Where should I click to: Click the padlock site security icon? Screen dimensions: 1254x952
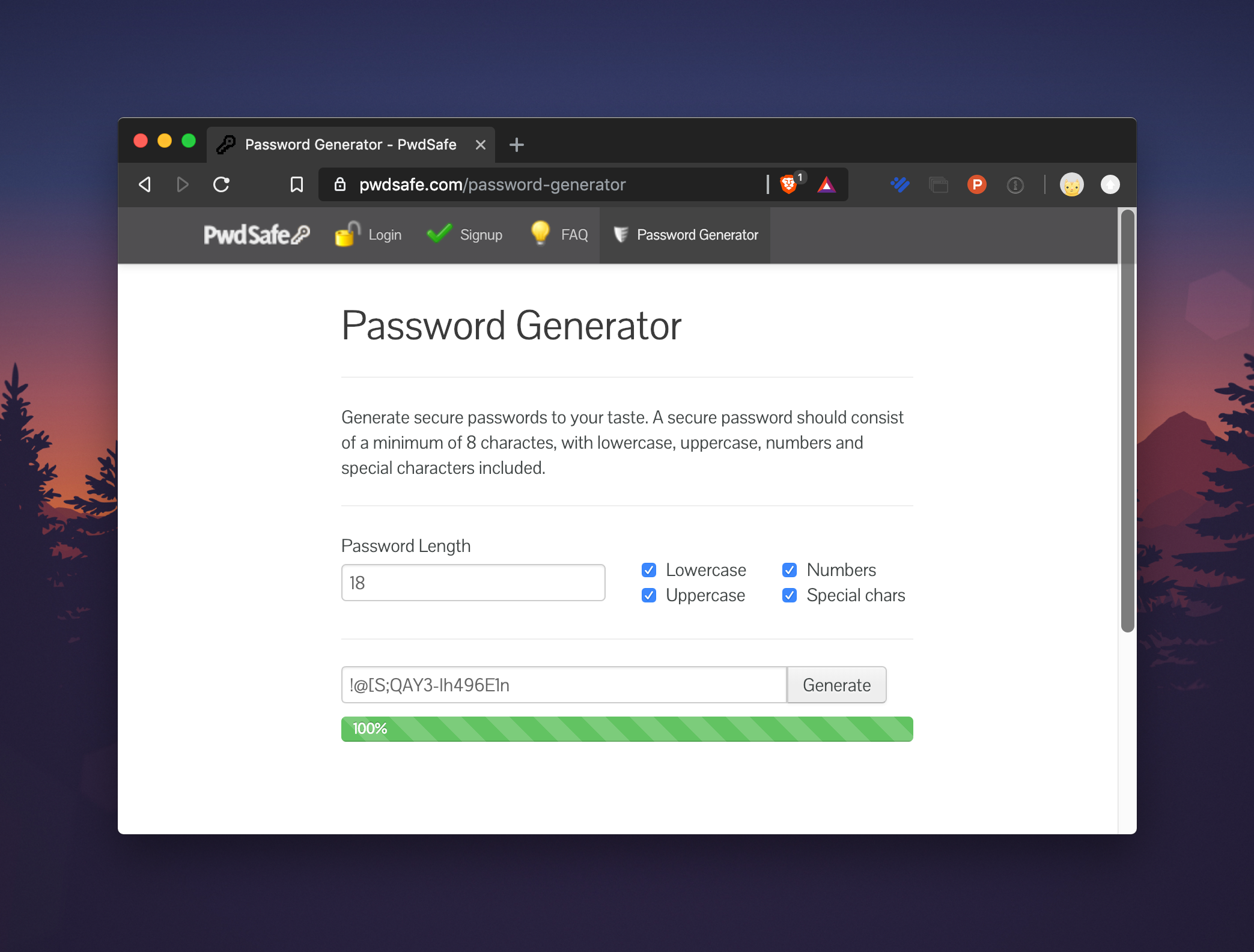[340, 184]
